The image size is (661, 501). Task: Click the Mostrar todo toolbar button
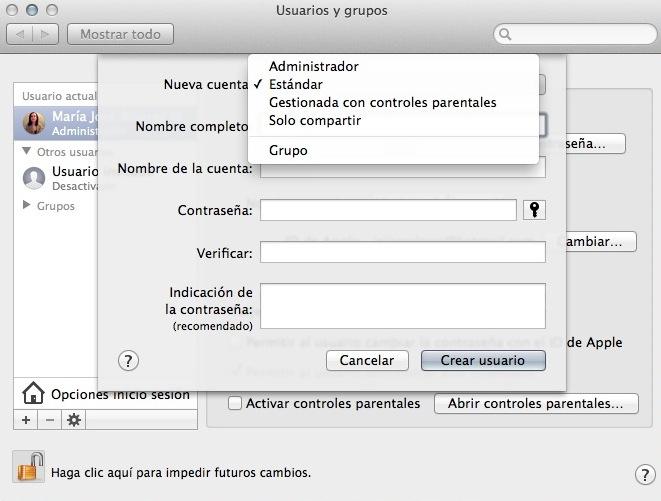[x=120, y=34]
